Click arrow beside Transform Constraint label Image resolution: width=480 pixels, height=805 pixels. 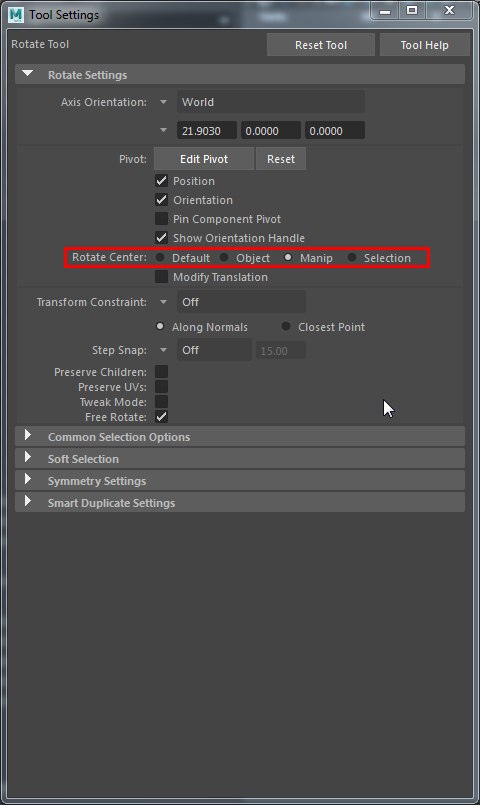coord(163,302)
